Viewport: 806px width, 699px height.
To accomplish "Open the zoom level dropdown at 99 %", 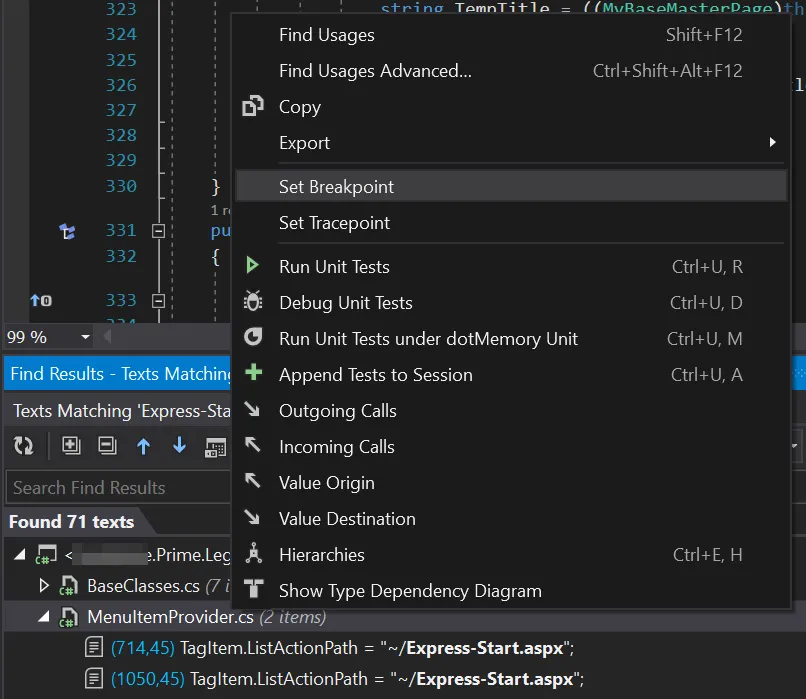I will (85, 337).
